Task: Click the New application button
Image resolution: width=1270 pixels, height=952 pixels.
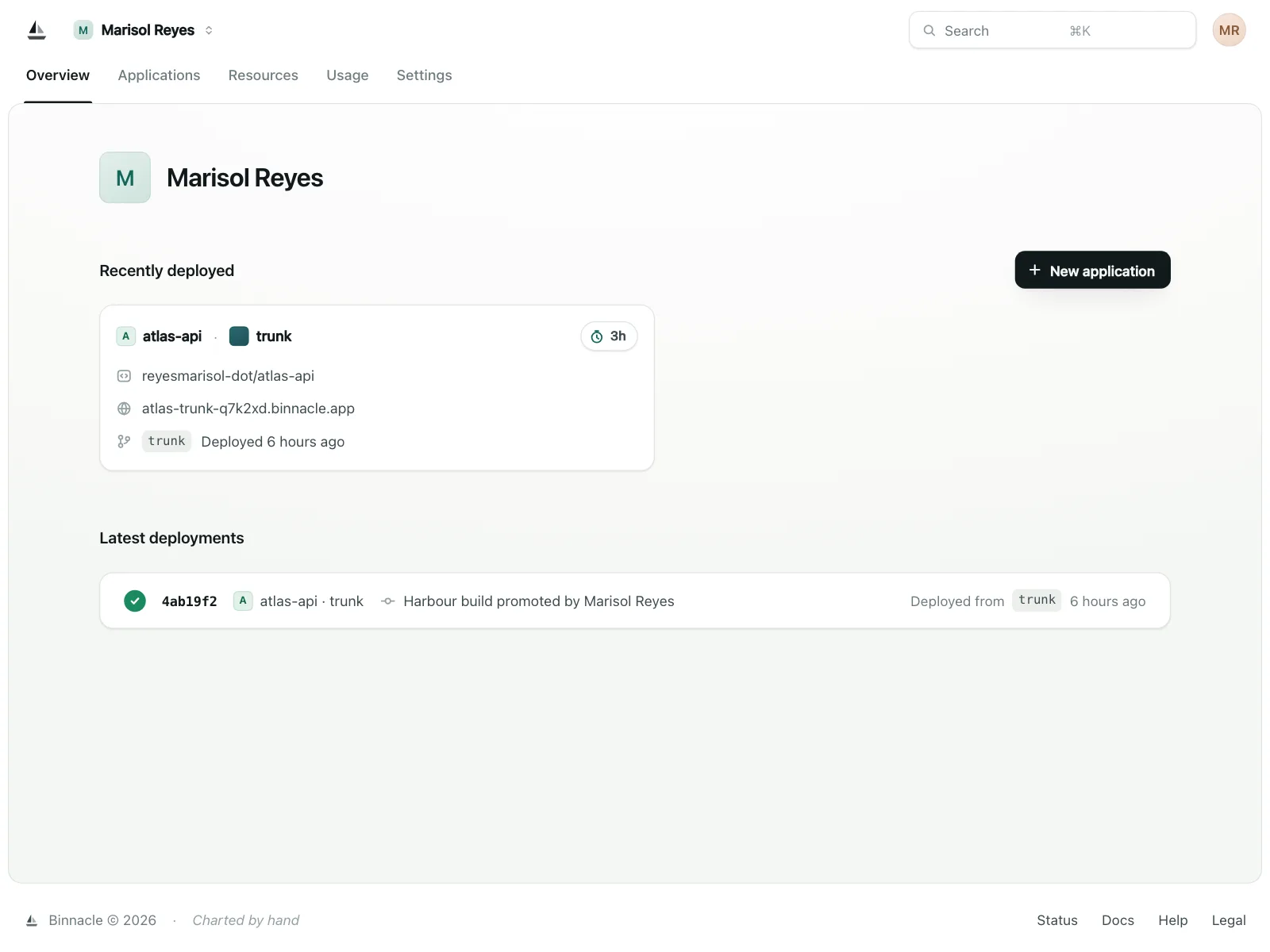Action: point(1092,270)
